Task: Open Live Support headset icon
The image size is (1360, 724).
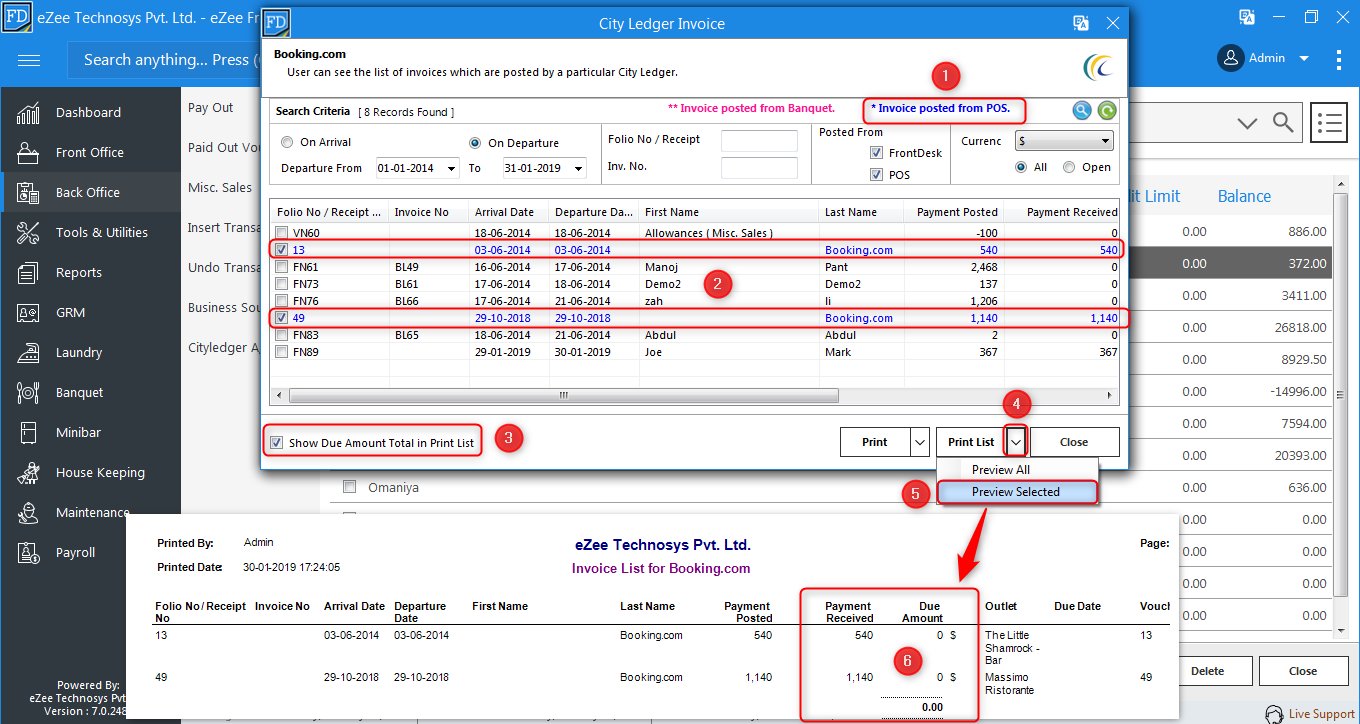Action: tap(1274, 714)
